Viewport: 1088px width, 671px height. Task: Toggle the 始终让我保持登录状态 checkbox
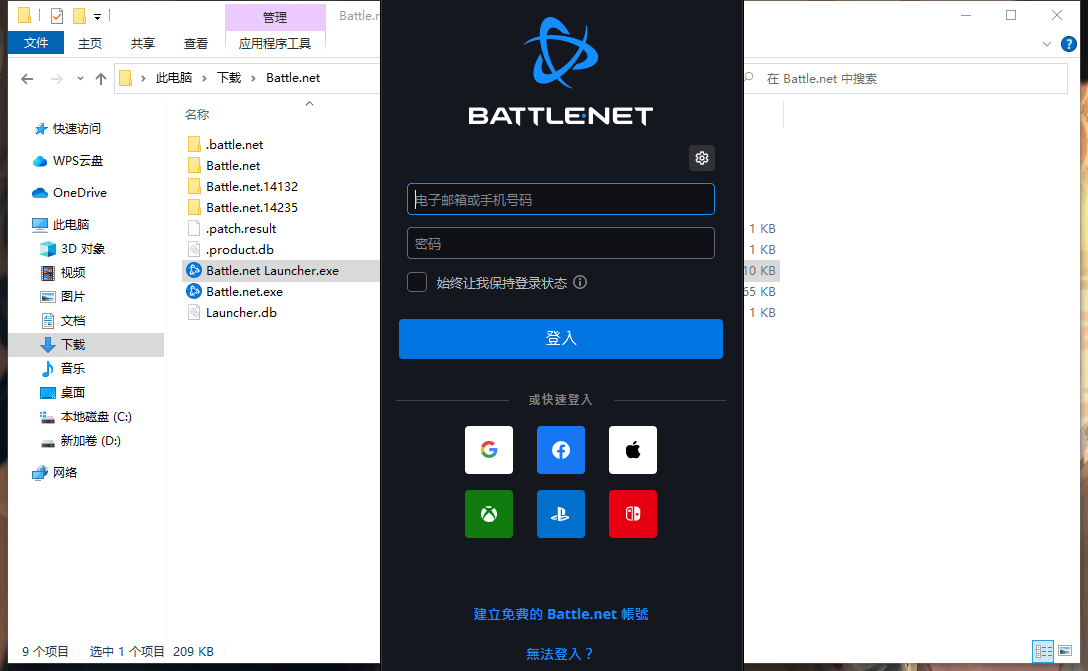417,282
